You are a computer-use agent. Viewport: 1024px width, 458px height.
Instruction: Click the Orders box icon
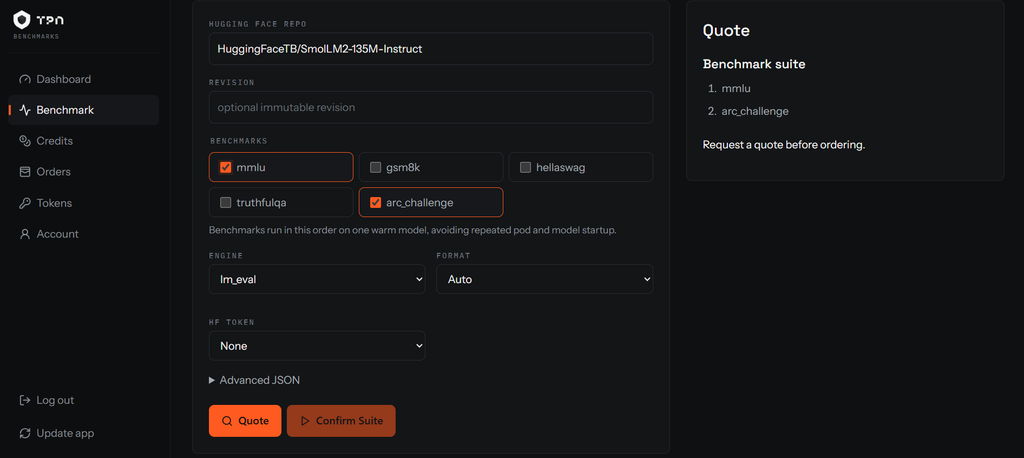(25, 172)
